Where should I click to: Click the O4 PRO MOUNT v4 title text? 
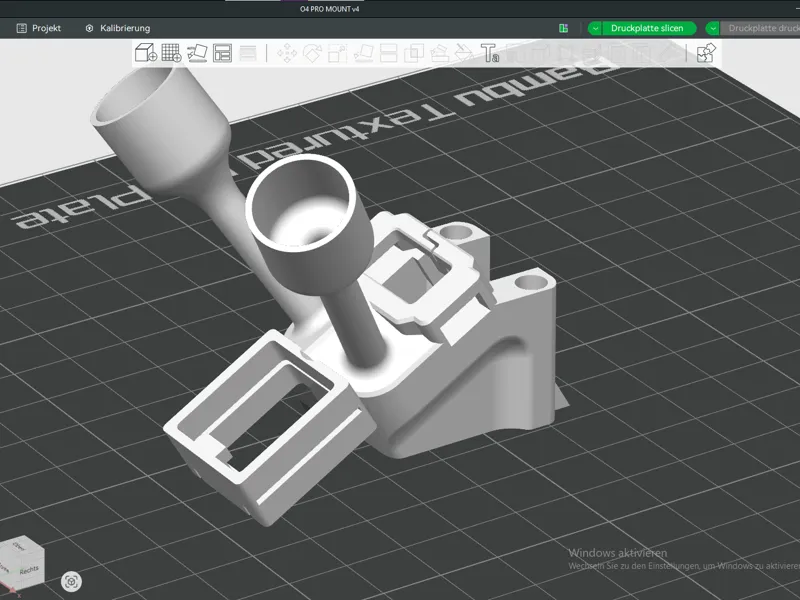[330, 9]
